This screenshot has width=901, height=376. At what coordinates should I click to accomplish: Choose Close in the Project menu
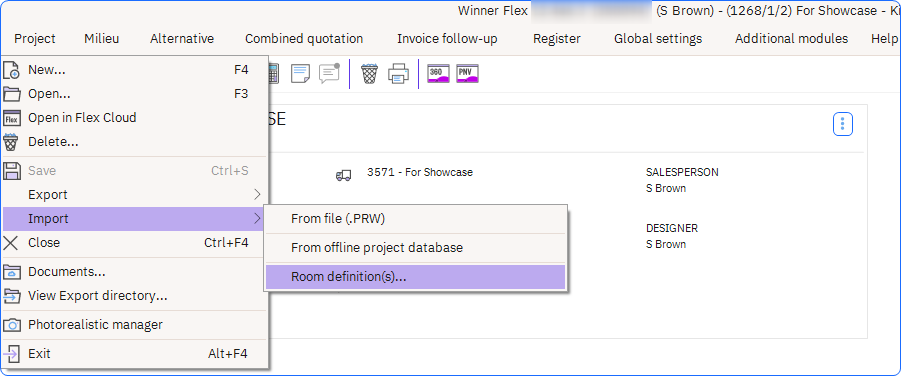click(x=134, y=243)
